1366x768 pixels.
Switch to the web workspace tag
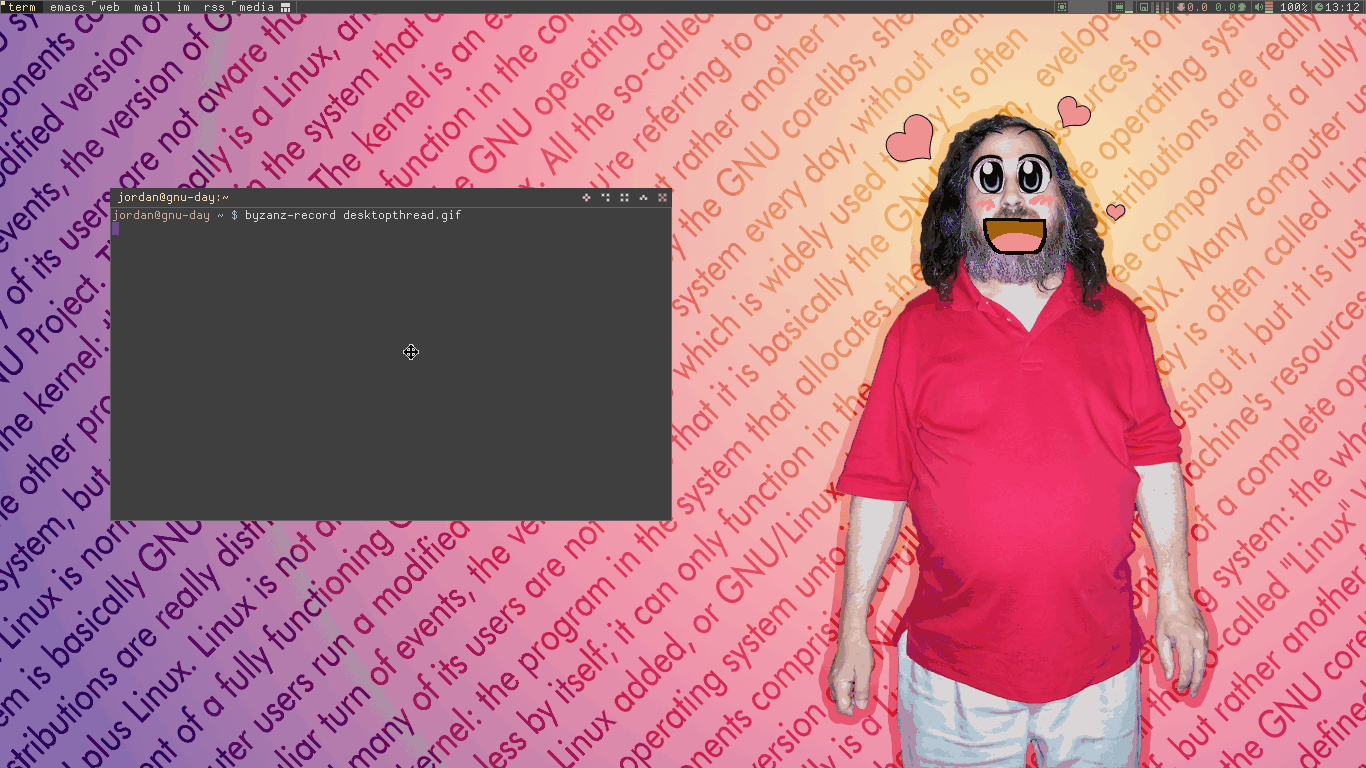point(108,7)
